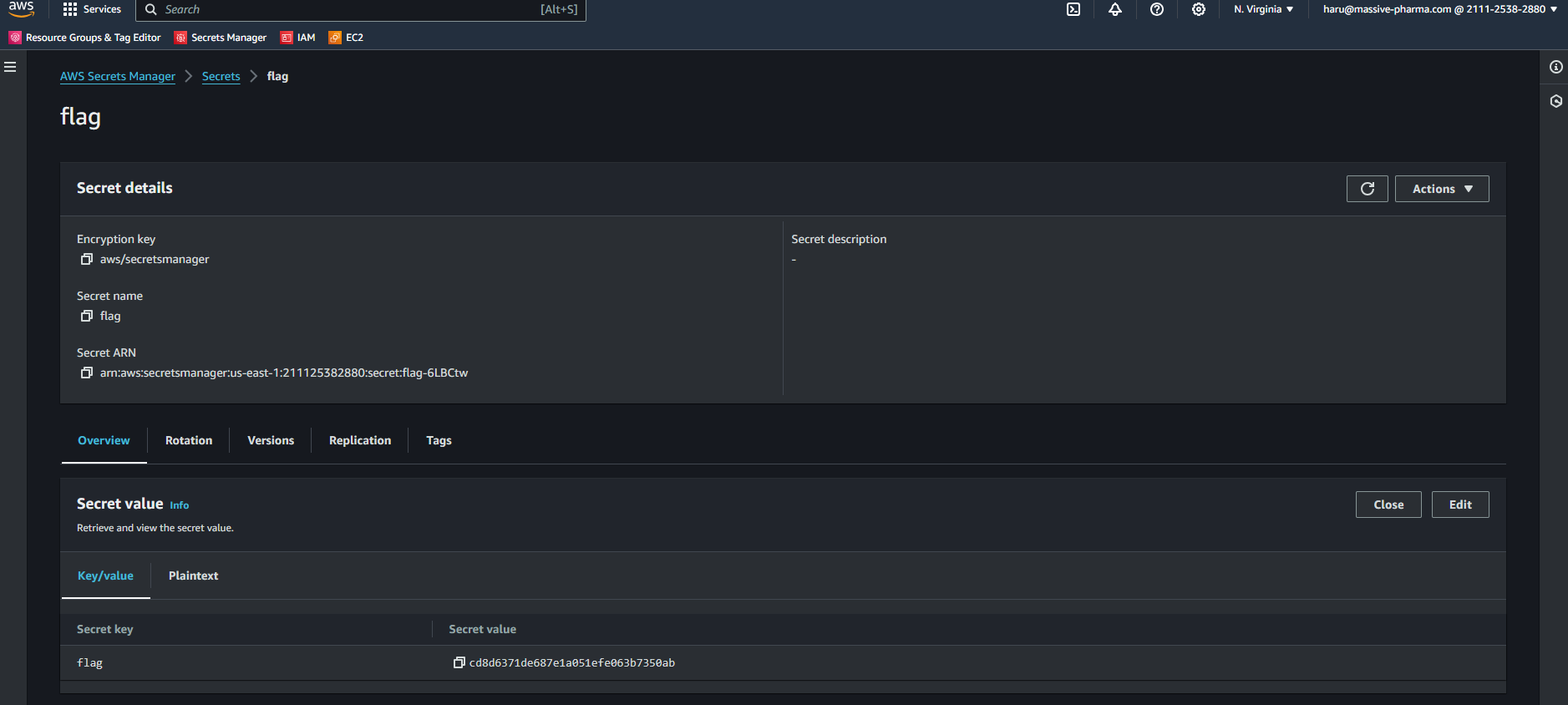Open the notifications bell icon
The height and width of the screenshot is (705, 1568).
1115,9
